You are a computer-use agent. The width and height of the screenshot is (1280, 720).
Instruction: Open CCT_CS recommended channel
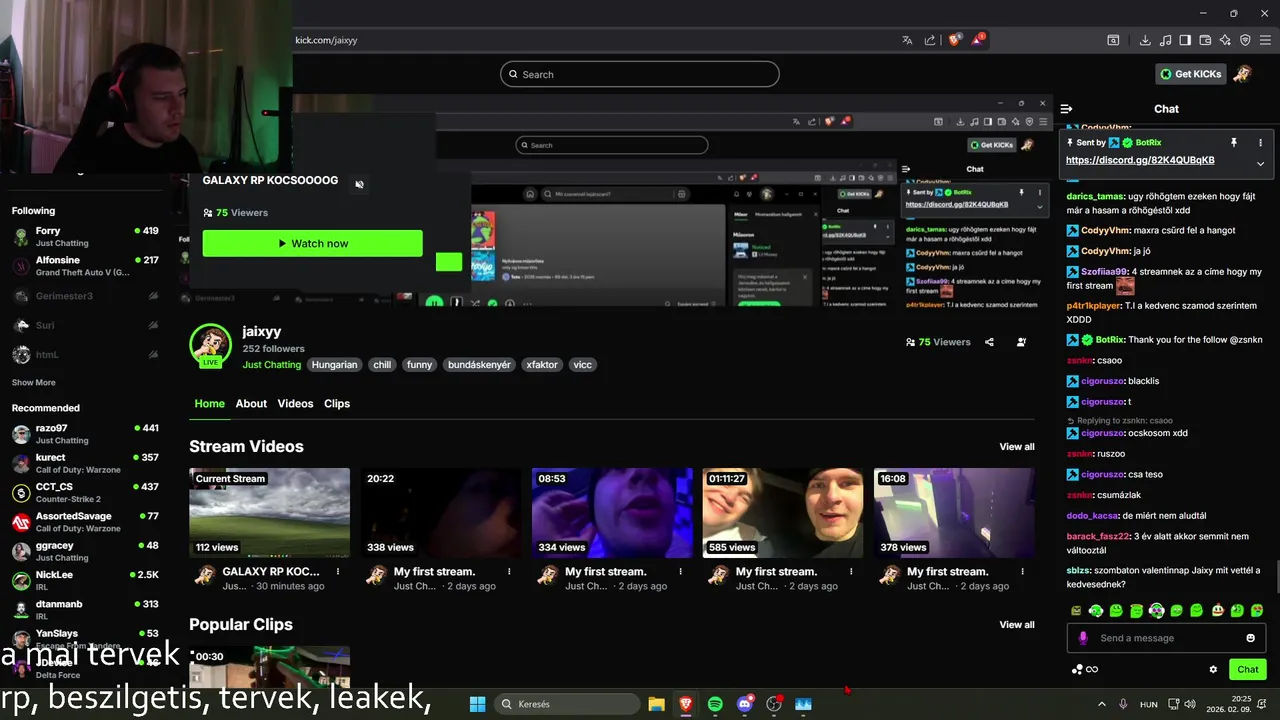tap(85, 493)
